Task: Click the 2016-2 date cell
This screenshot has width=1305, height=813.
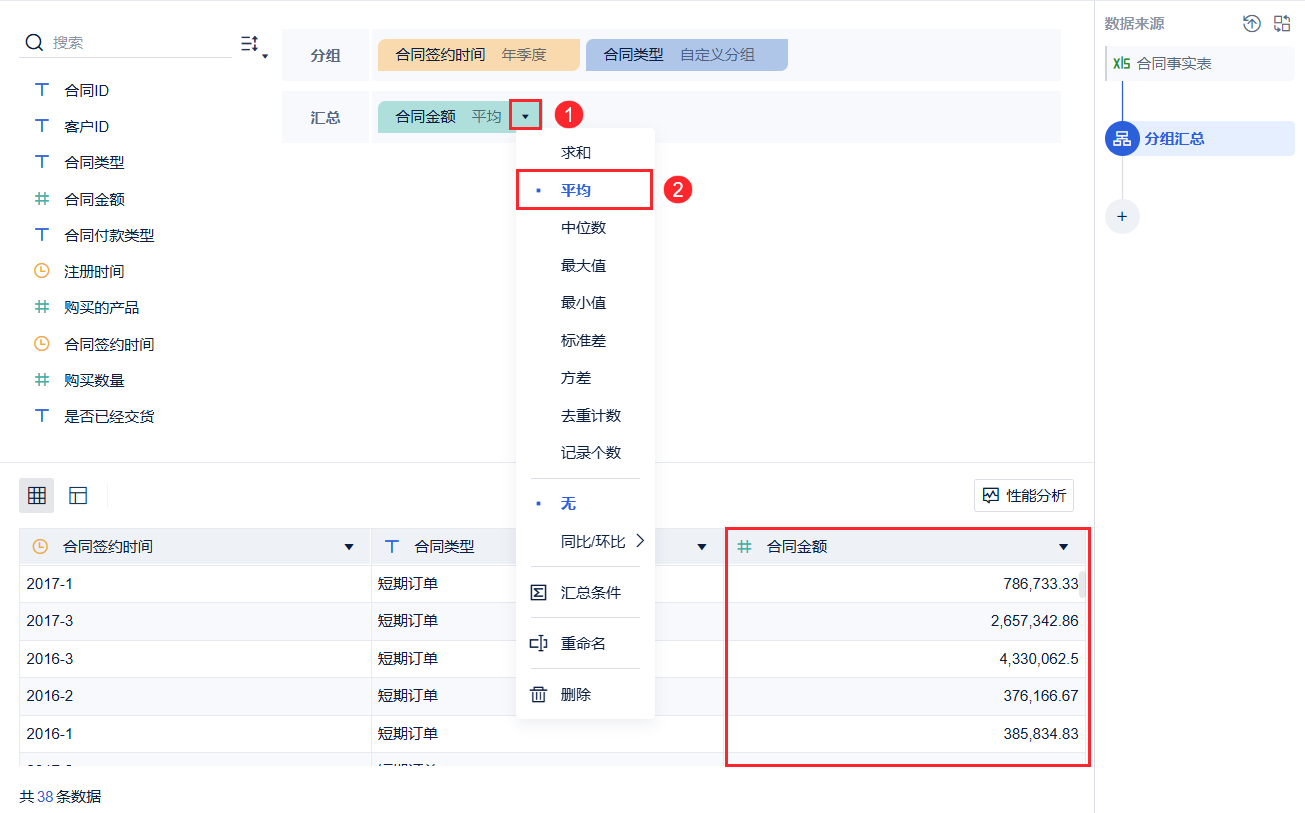Action: click(x=195, y=696)
